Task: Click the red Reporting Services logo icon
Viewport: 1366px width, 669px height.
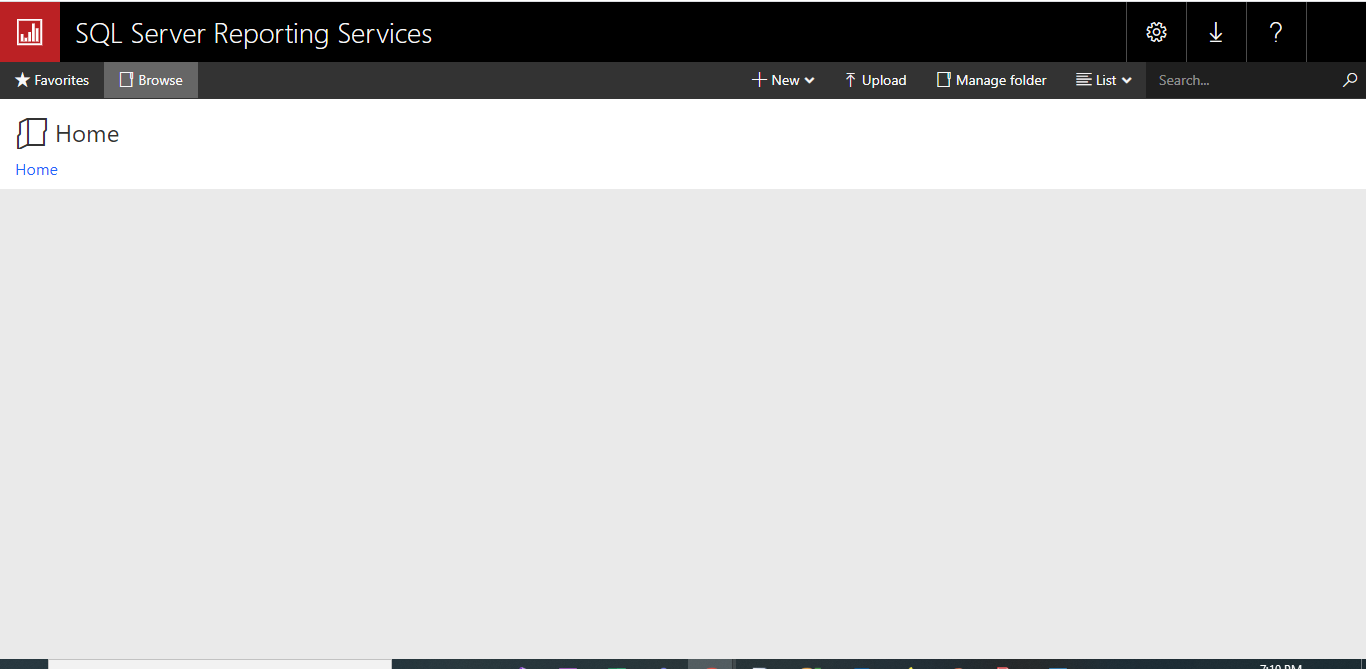Action: (30, 32)
